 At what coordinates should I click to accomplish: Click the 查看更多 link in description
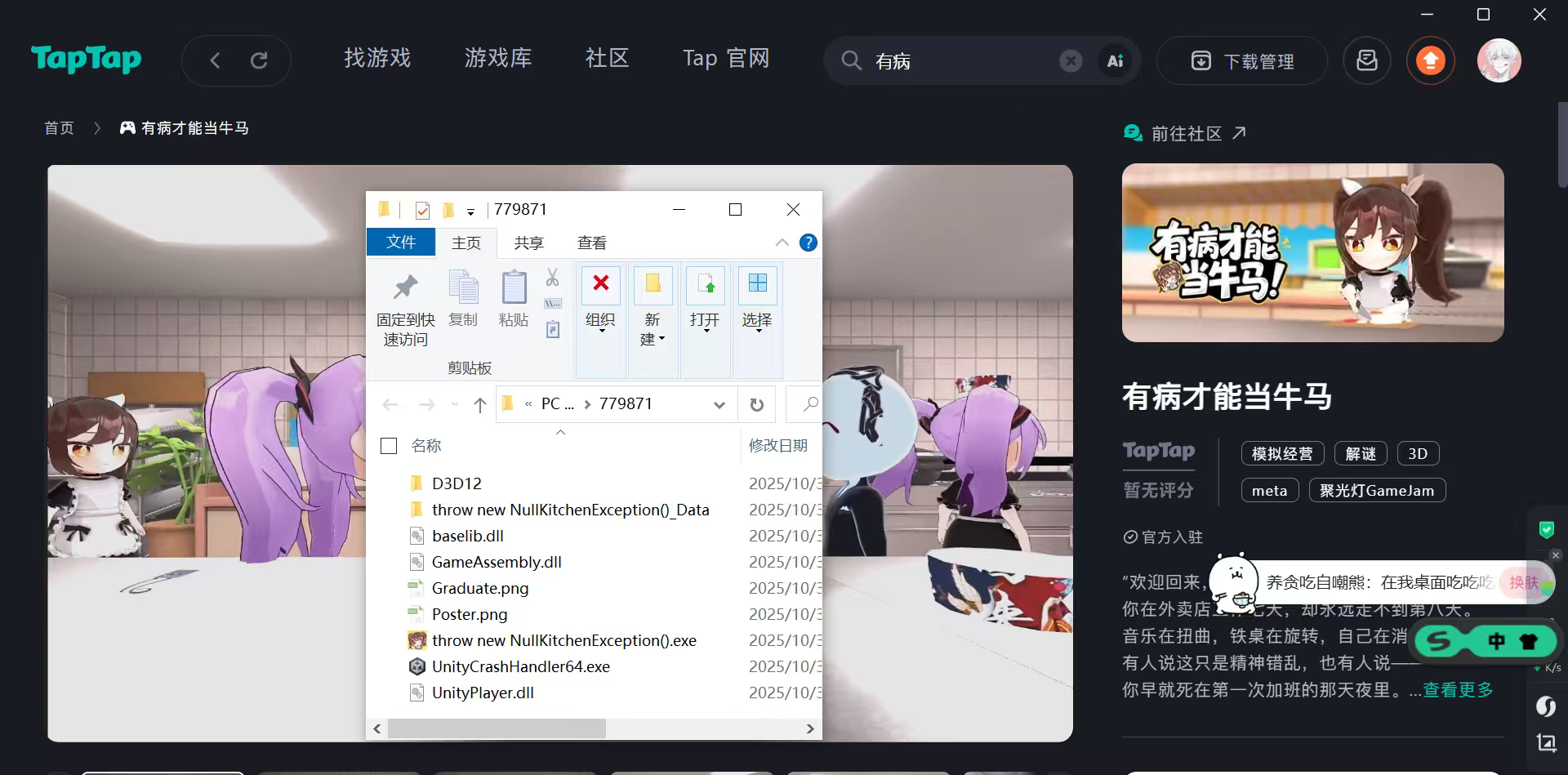pos(1458,690)
